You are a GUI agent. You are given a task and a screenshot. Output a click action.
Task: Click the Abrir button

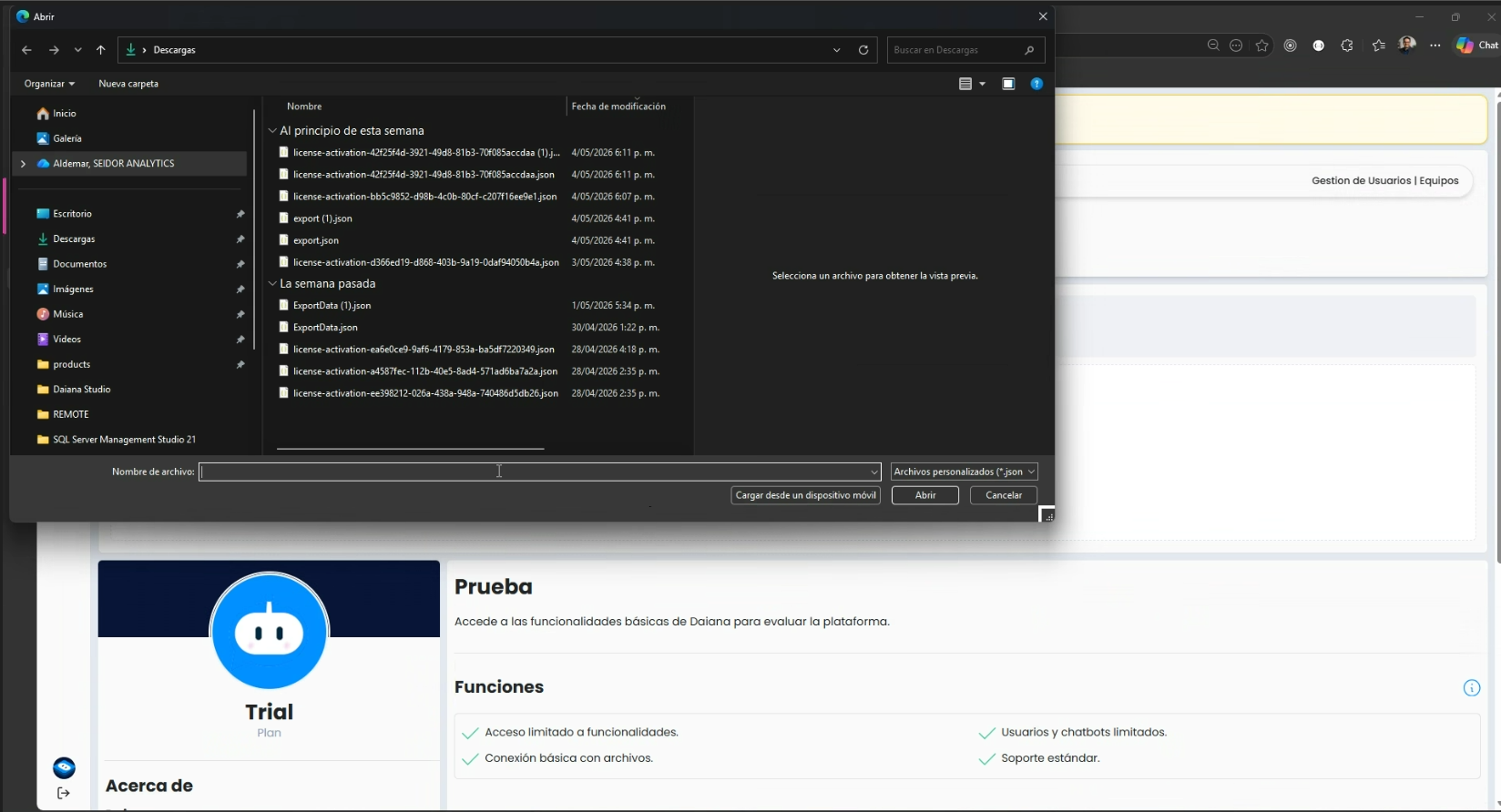pos(925,495)
